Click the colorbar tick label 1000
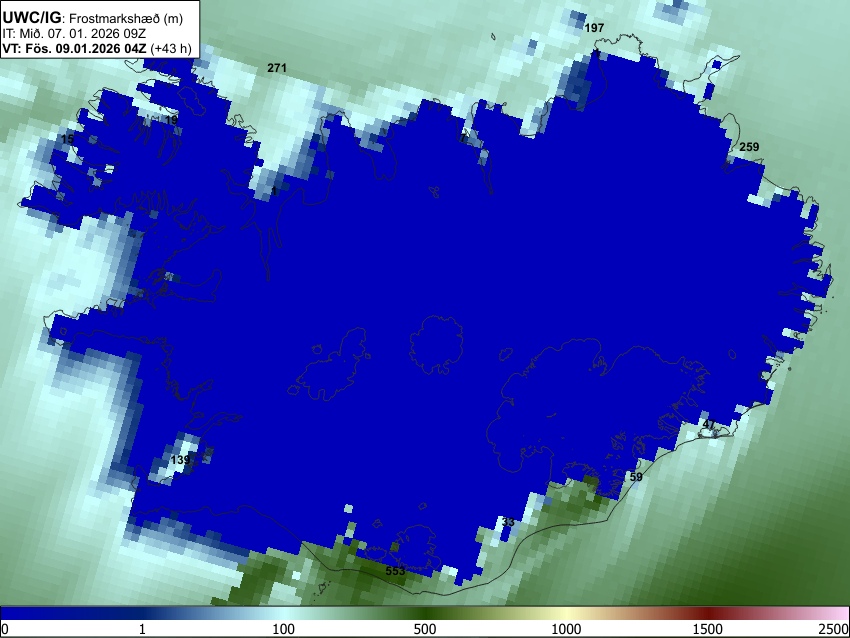 [566, 629]
